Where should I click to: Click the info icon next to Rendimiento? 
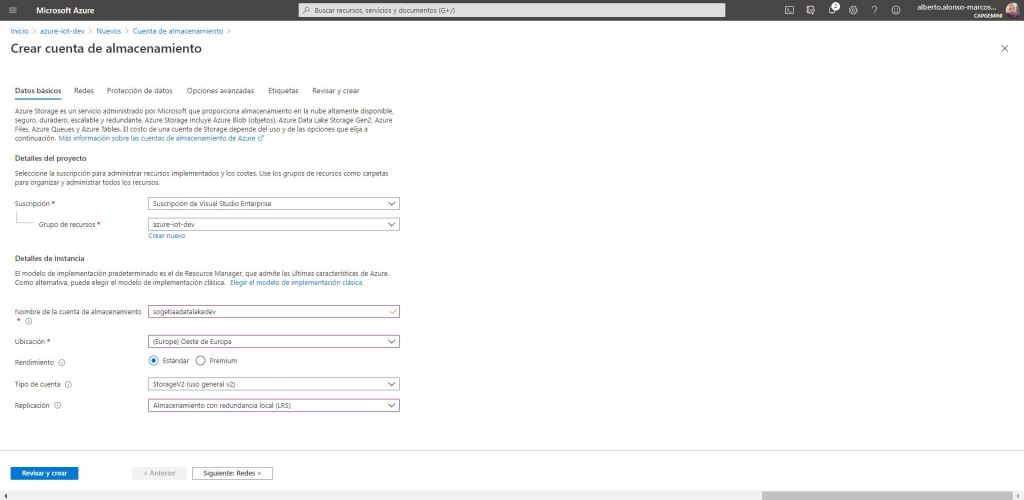pos(62,362)
